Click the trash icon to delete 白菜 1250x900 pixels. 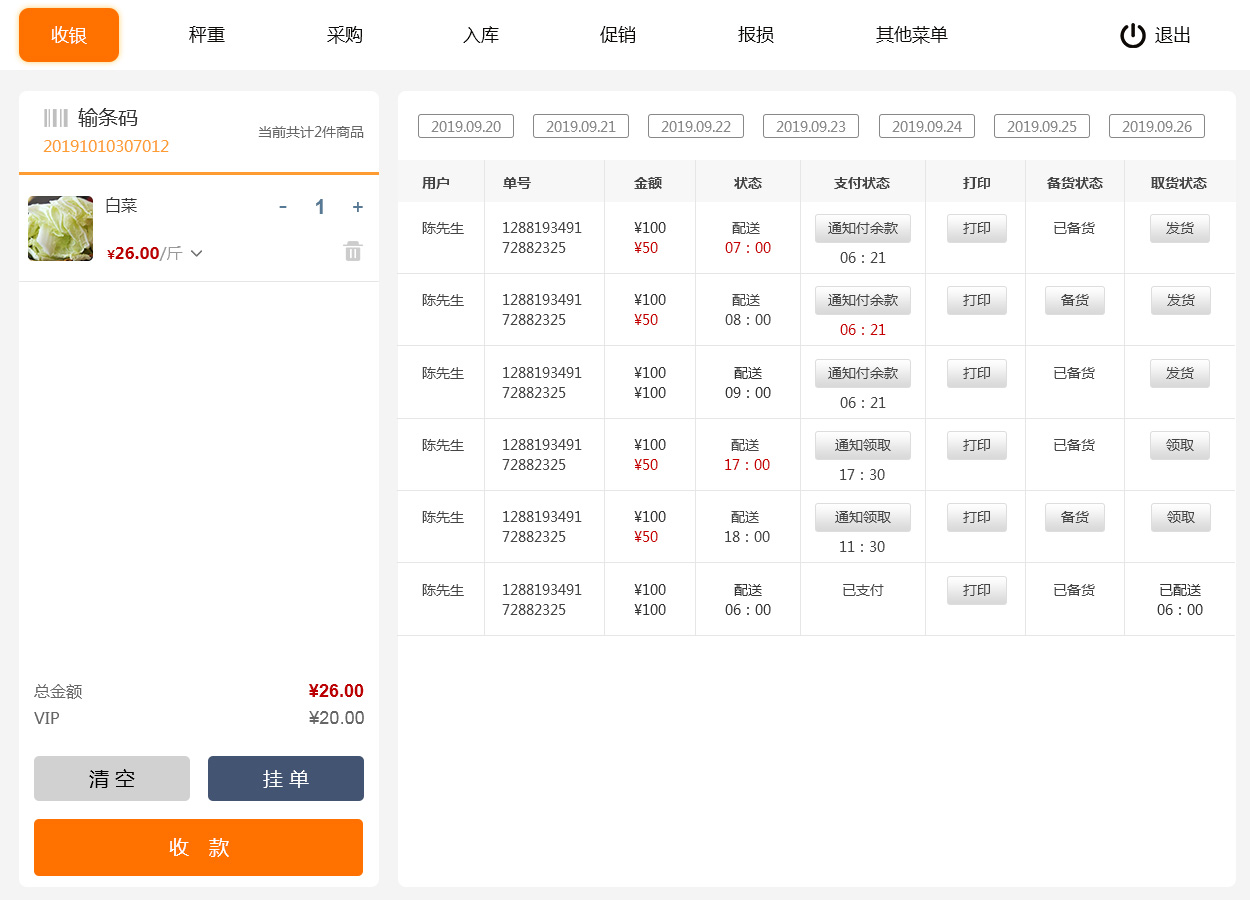353,251
